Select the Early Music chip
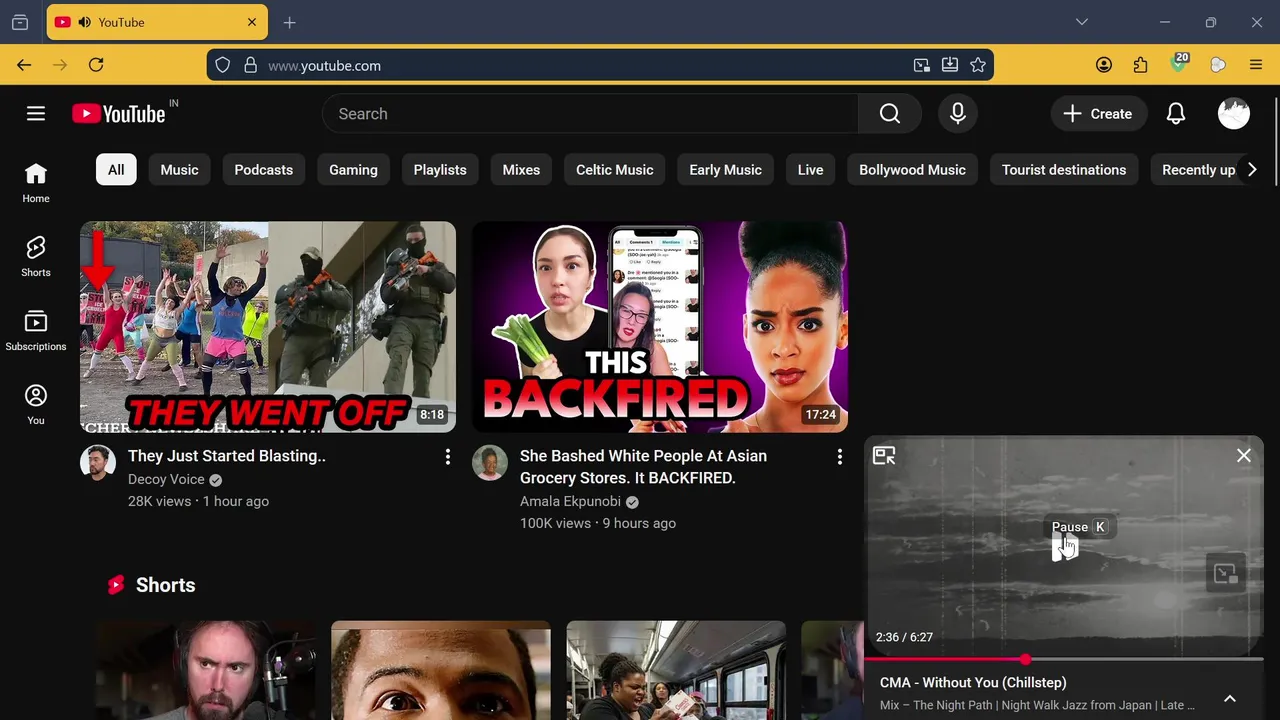This screenshot has width=1280, height=720. click(x=726, y=170)
